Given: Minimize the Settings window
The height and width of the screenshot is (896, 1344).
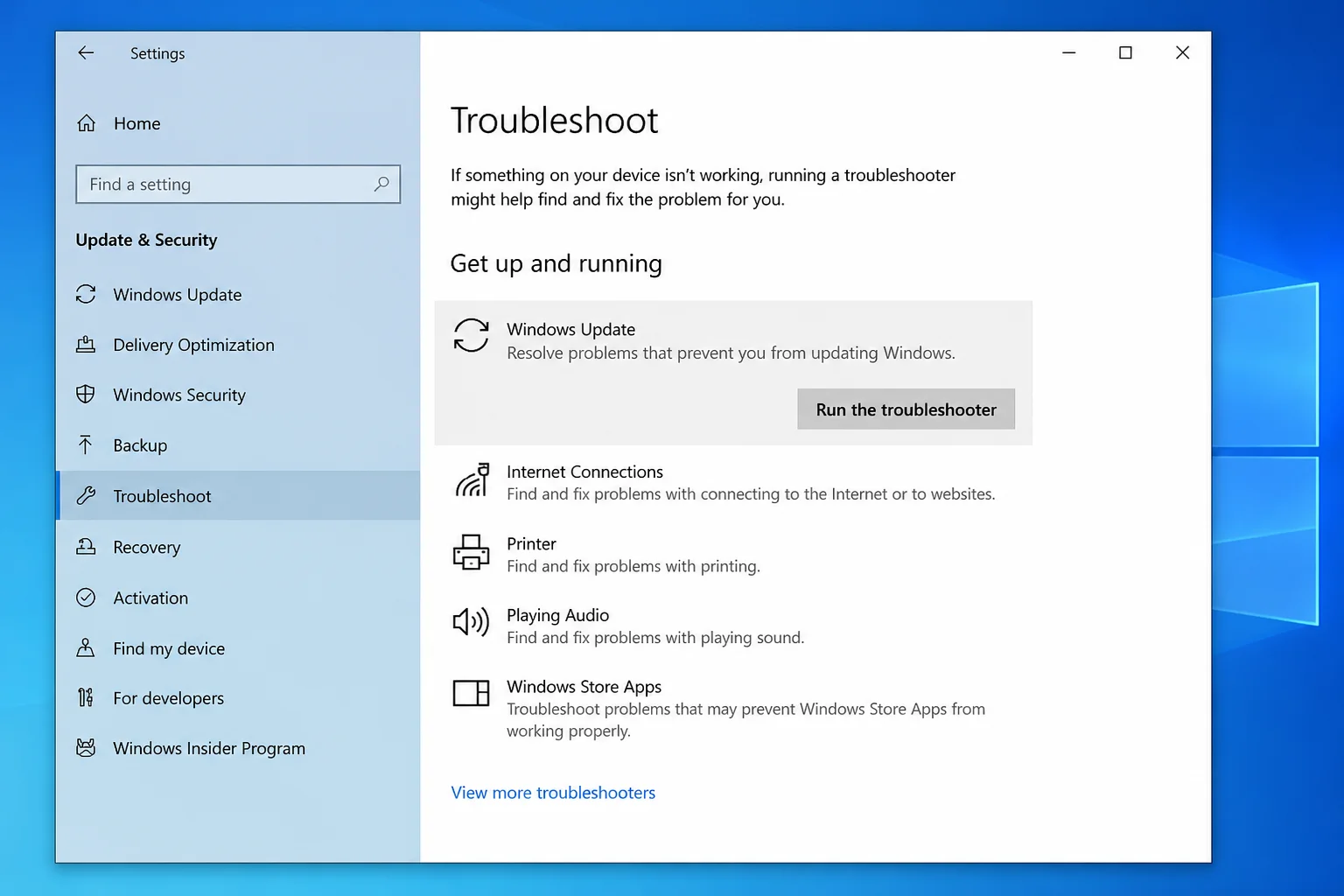Looking at the screenshot, I should click(x=1068, y=52).
